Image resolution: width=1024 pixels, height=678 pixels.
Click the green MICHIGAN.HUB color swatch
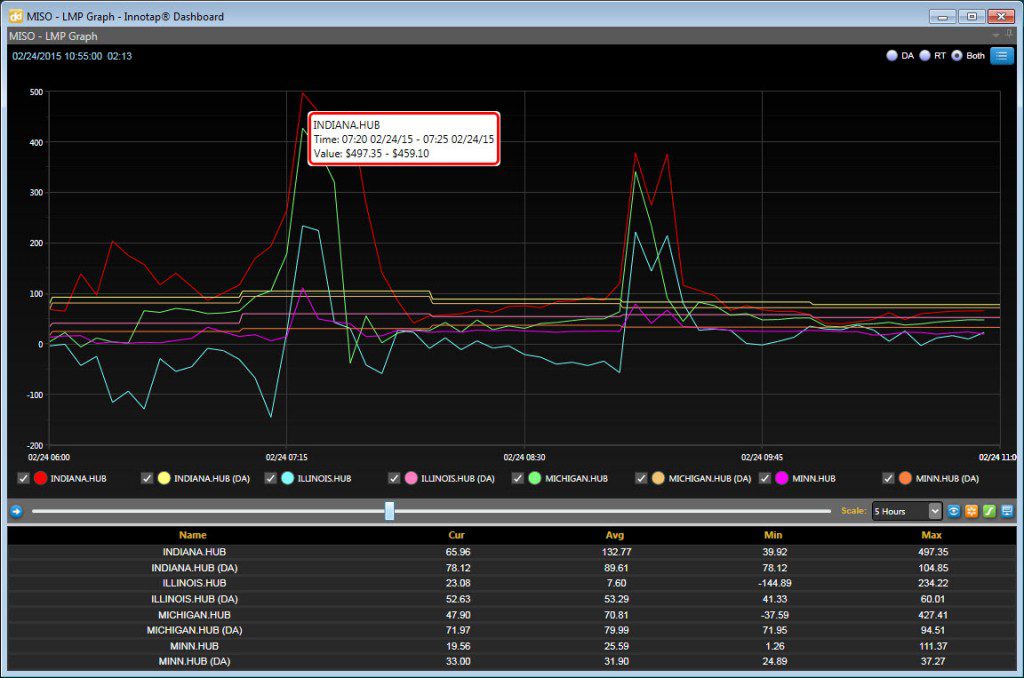point(535,478)
